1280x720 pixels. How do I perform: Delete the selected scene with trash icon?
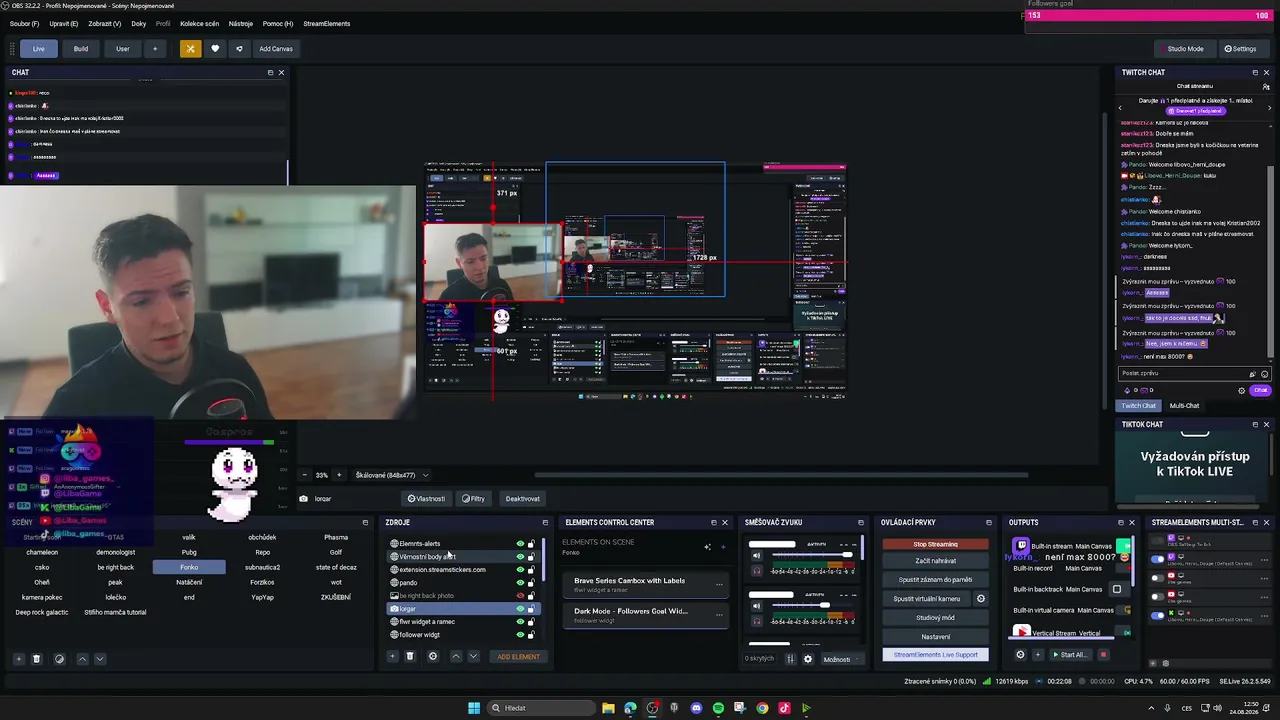coord(36,659)
